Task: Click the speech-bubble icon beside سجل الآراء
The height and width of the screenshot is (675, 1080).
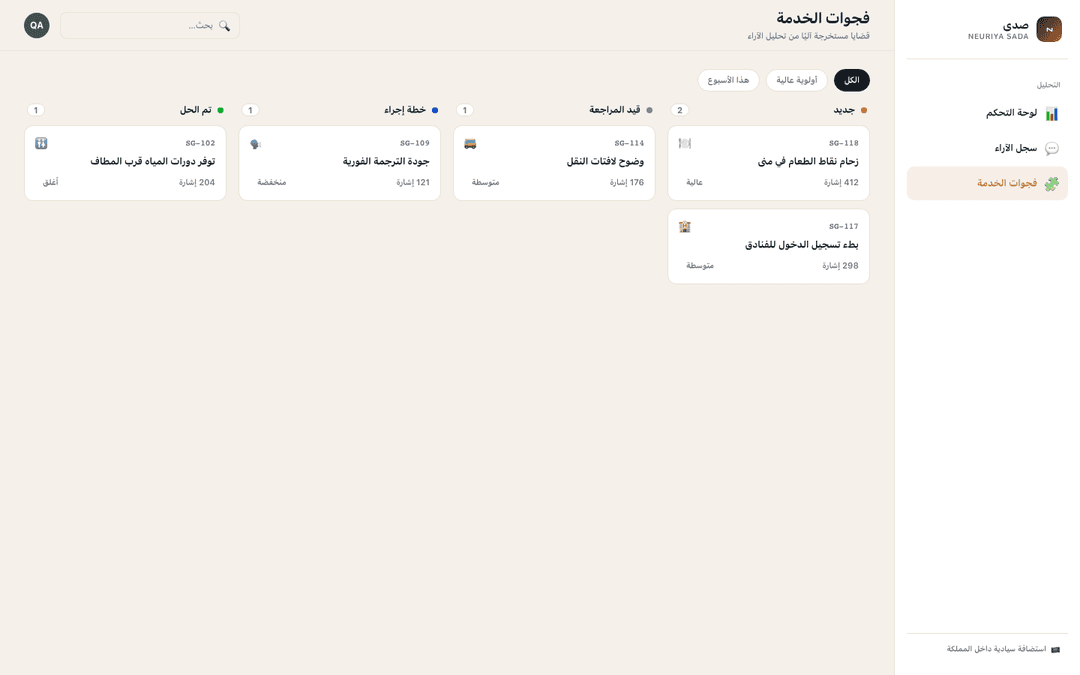Action: [x=1052, y=148]
